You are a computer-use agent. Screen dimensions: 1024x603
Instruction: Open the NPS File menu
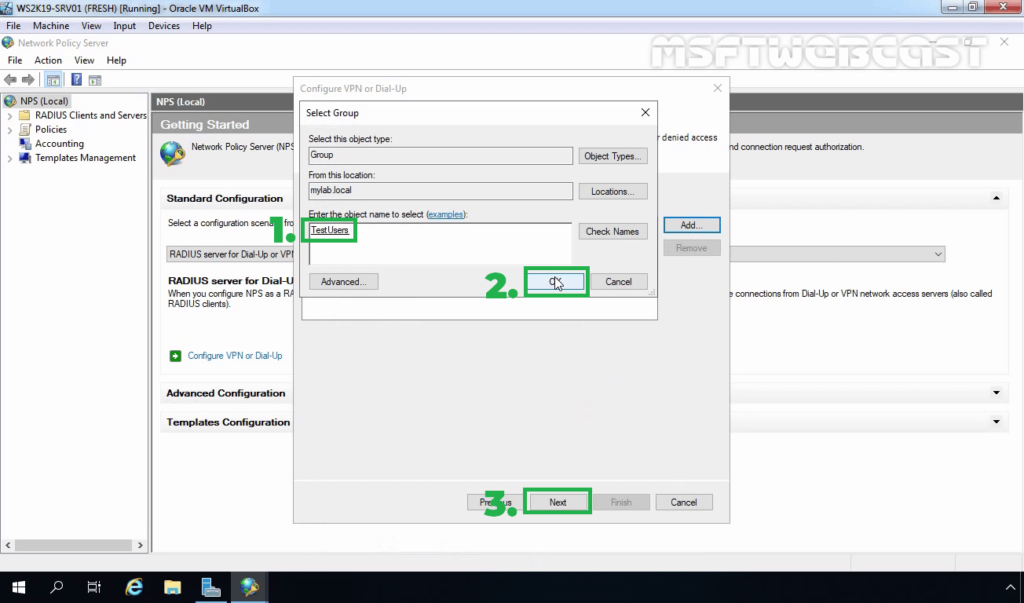click(14, 60)
